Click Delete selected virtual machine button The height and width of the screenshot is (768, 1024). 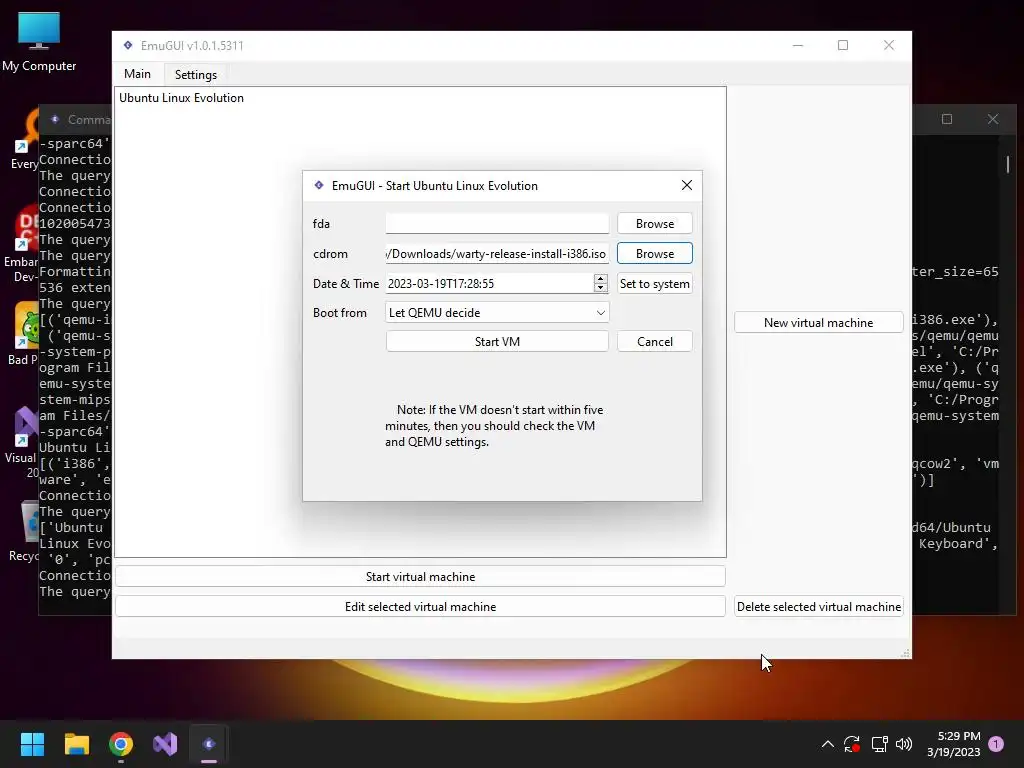818,607
